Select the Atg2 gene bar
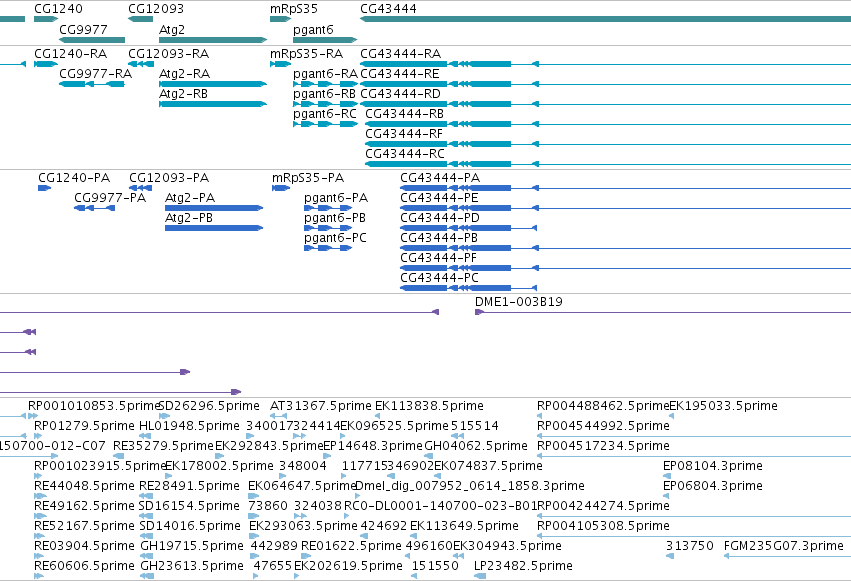Viewport: 851px width, 581px height. coord(213,40)
